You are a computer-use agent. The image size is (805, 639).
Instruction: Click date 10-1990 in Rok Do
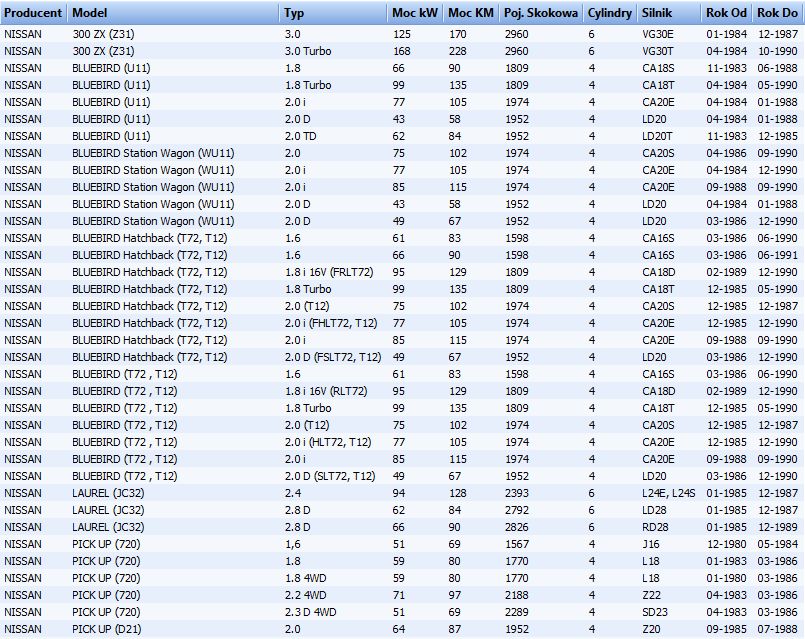coord(777,51)
